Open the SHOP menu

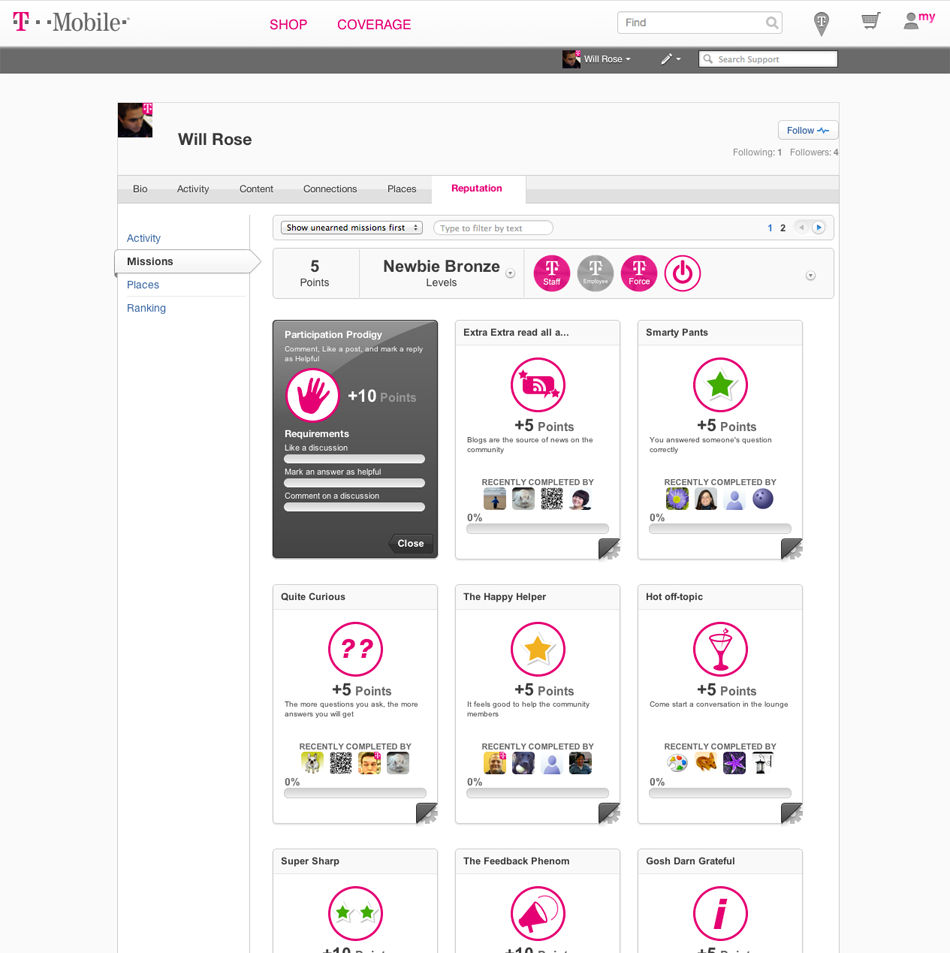click(x=288, y=24)
